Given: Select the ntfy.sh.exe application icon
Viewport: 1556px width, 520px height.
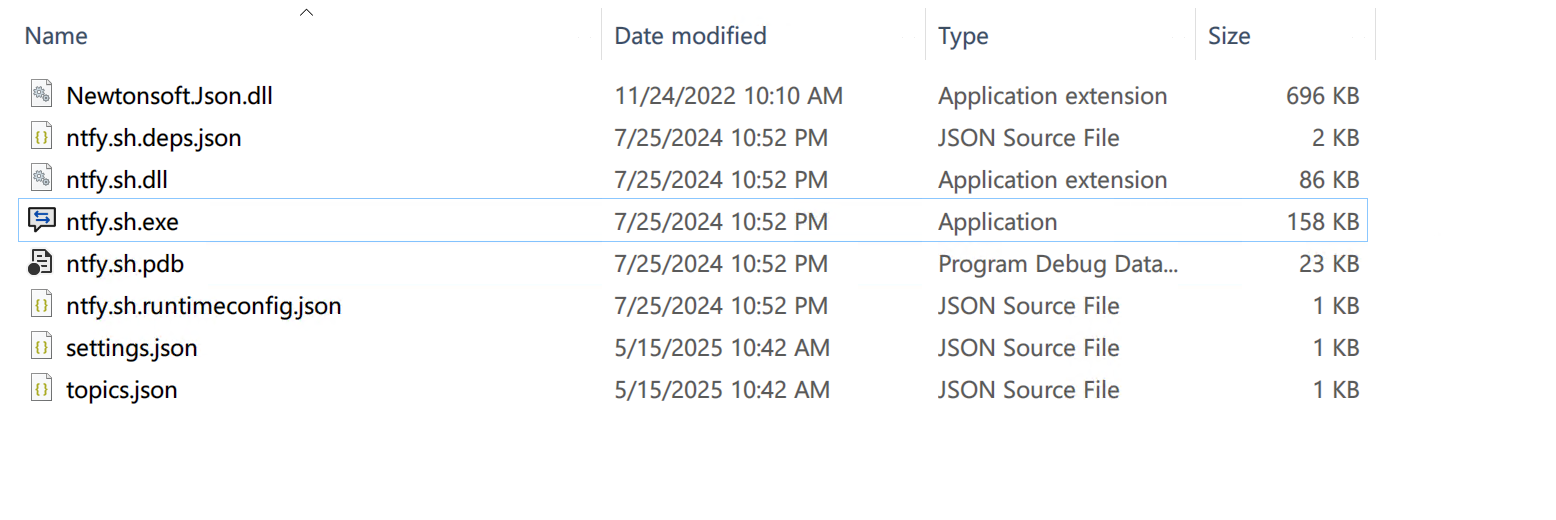Looking at the screenshot, I should point(41,222).
